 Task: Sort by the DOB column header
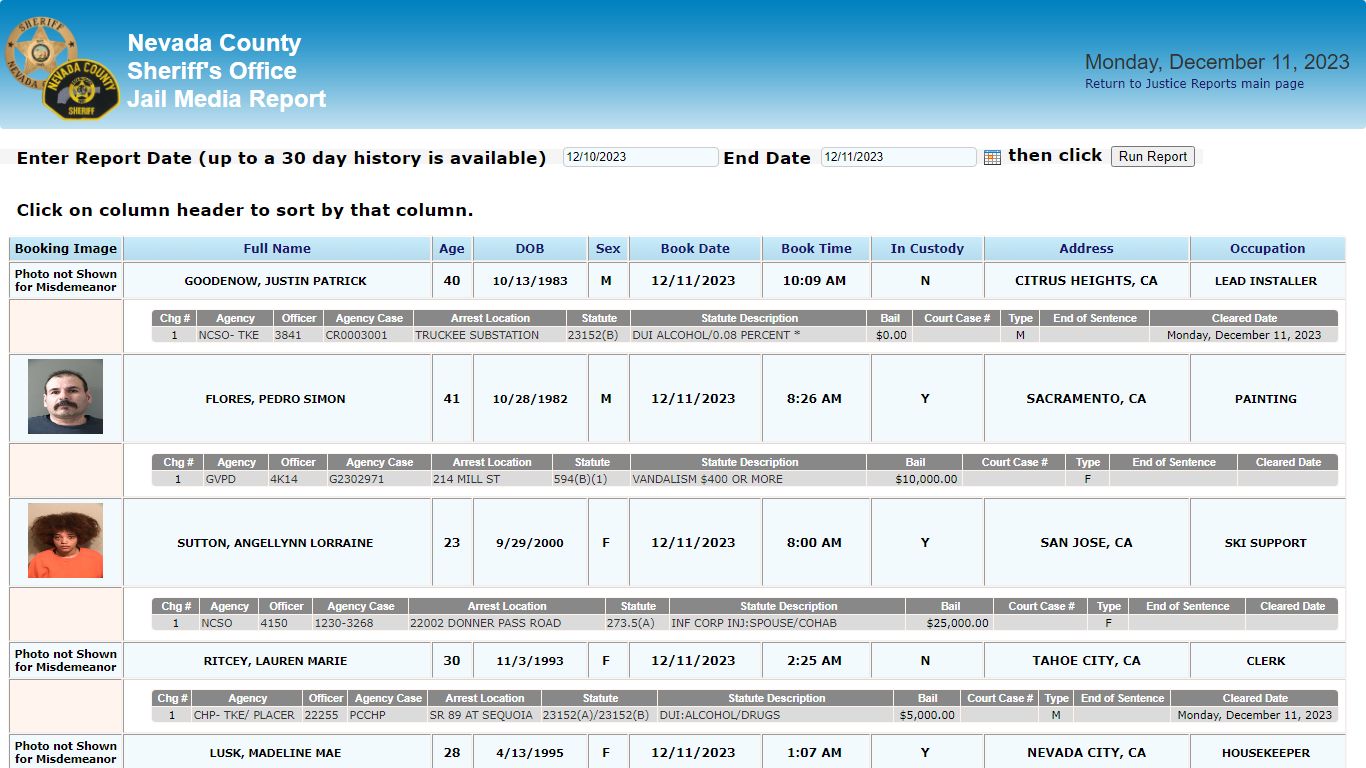point(530,249)
